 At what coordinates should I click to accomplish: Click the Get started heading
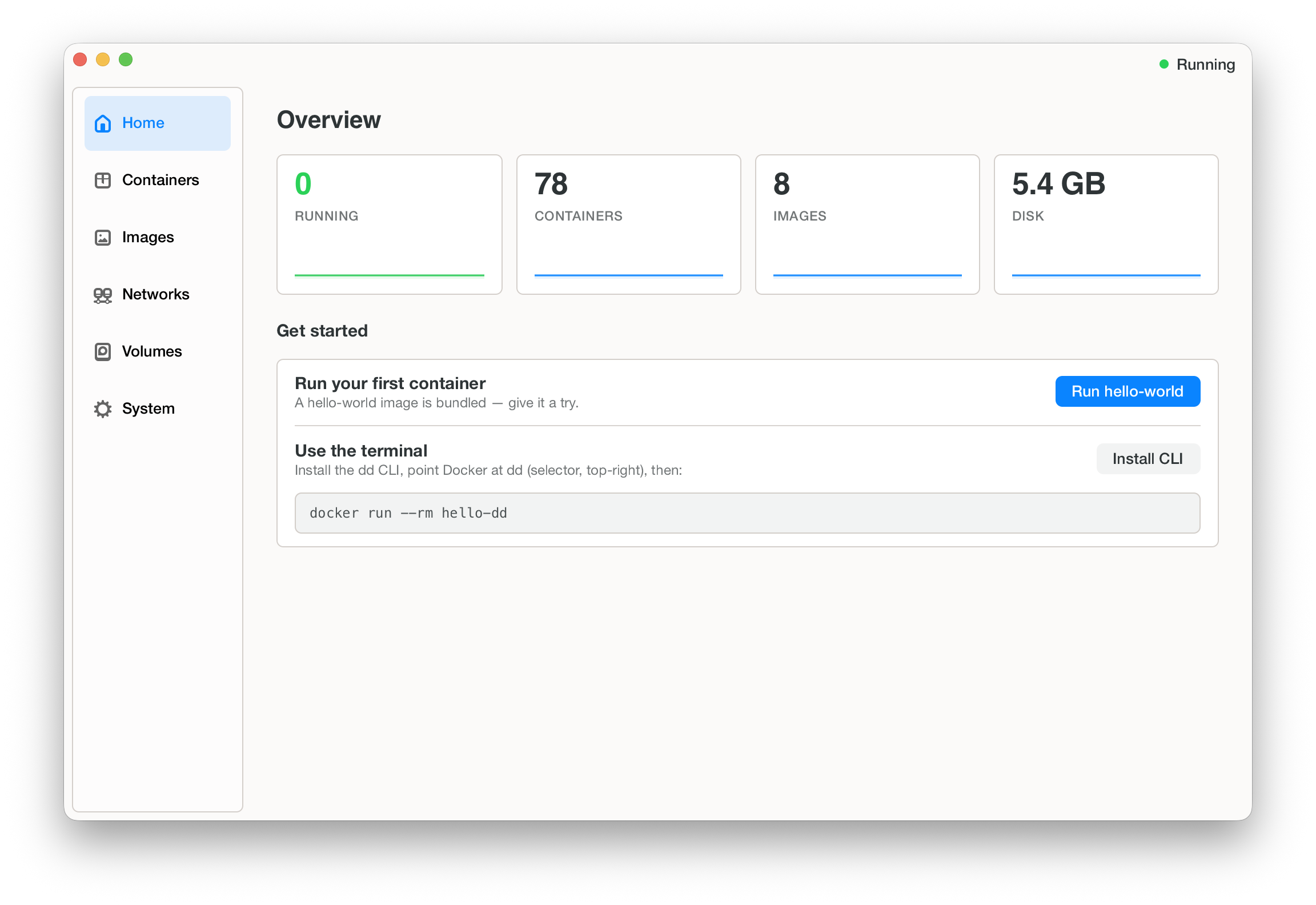coord(322,331)
